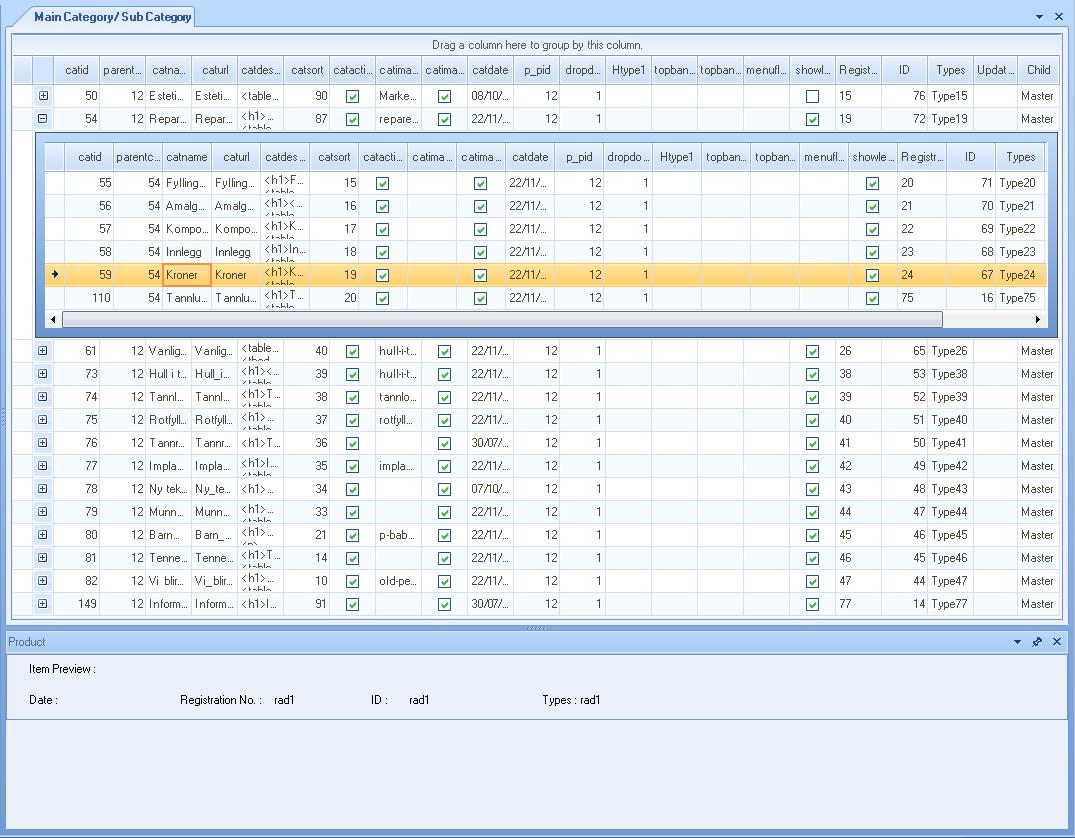The width and height of the screenshot is (1075, 838).
Task: Click the Registration No. label in Product panel
Action: (221, 699)
